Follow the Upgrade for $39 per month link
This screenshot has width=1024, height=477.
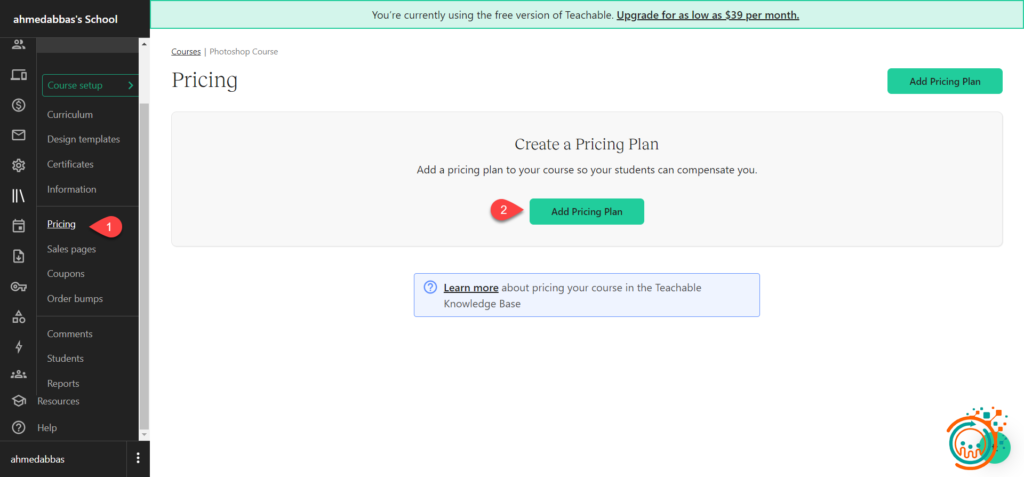[707, 15]
